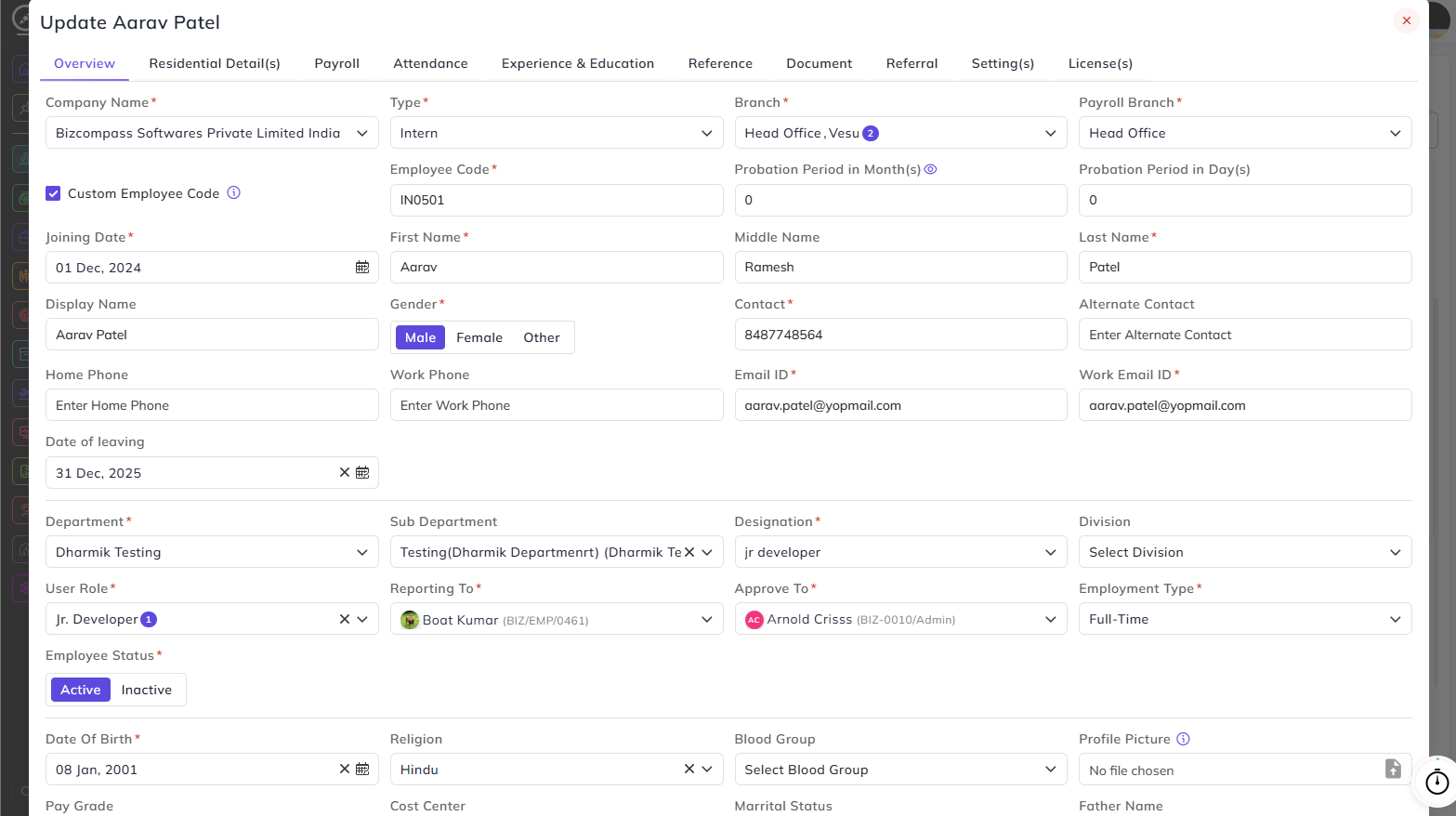
Task: Uncheck Custom Employee Code checkbox
Action: (x=53, y=193)
